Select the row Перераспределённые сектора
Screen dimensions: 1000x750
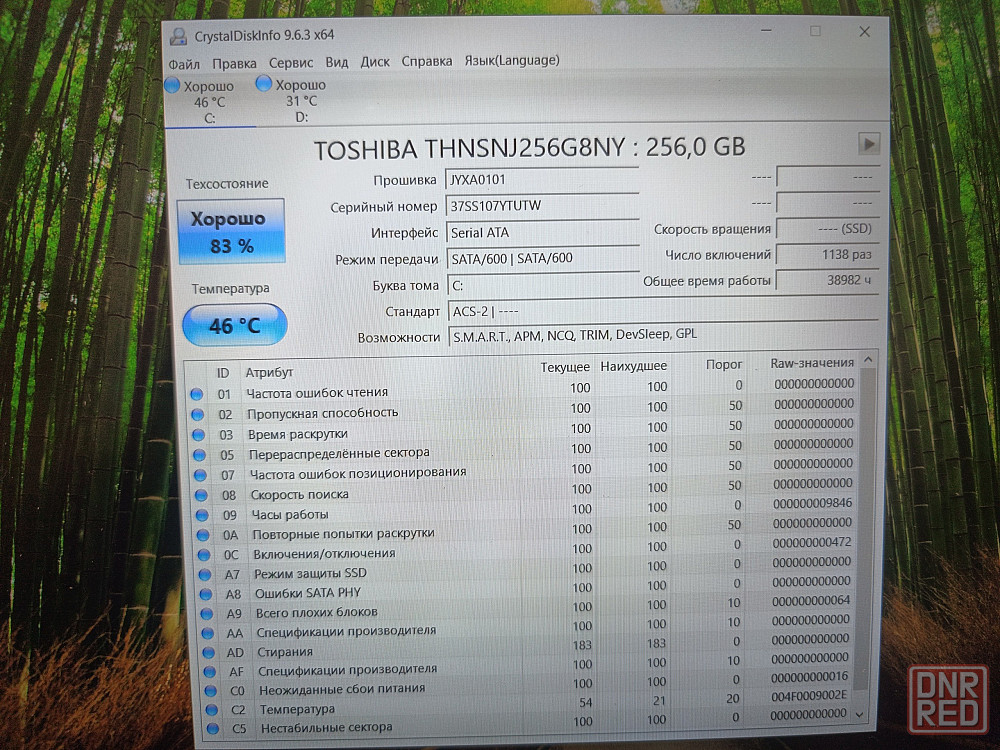(x=524, y=450)
